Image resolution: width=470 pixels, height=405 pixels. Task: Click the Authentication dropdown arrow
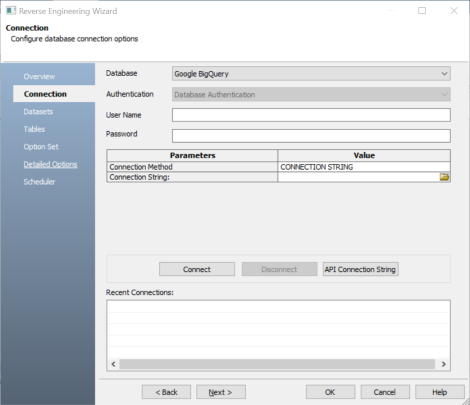tap(444, 95)
